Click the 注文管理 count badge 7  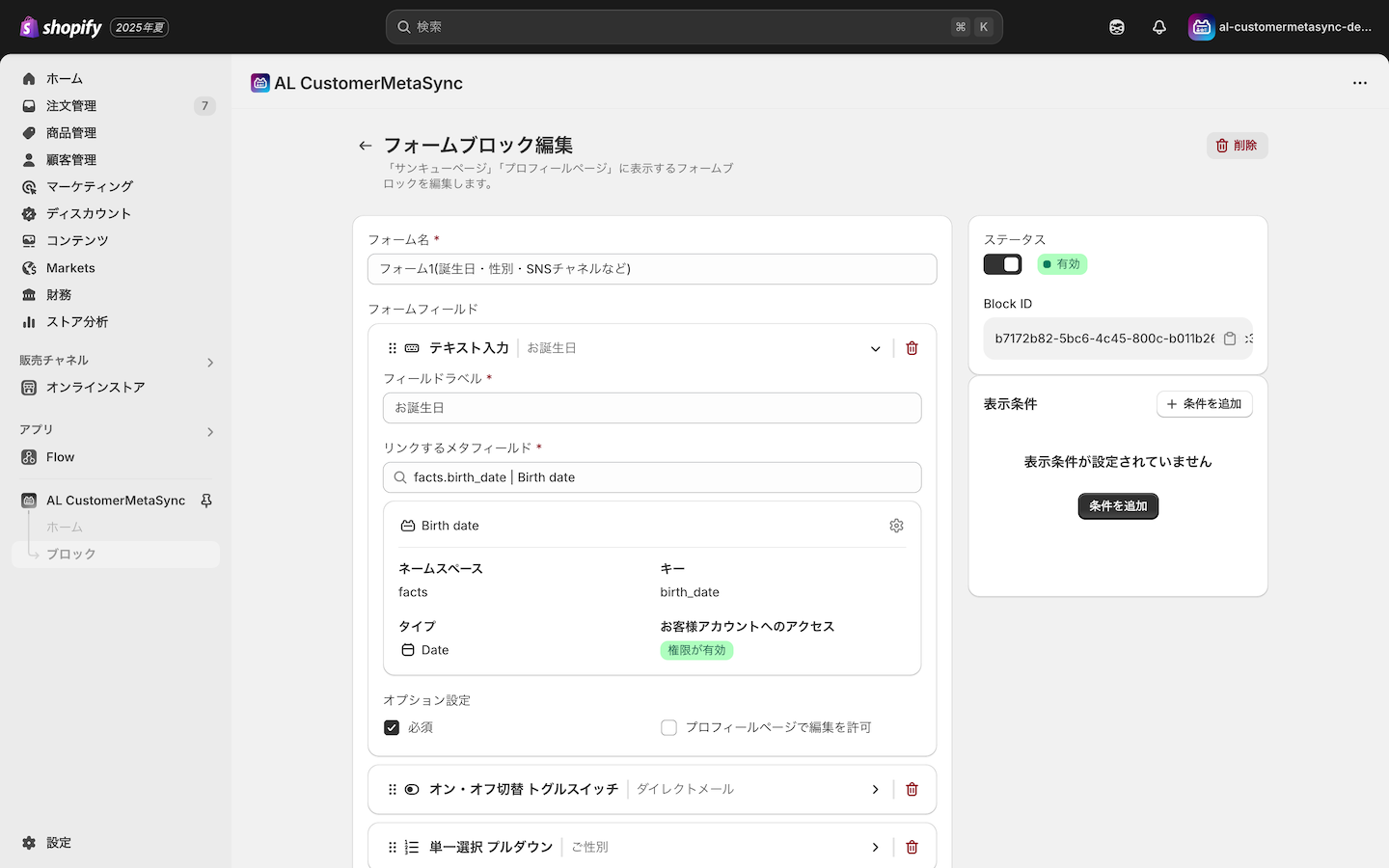point(204,106)
